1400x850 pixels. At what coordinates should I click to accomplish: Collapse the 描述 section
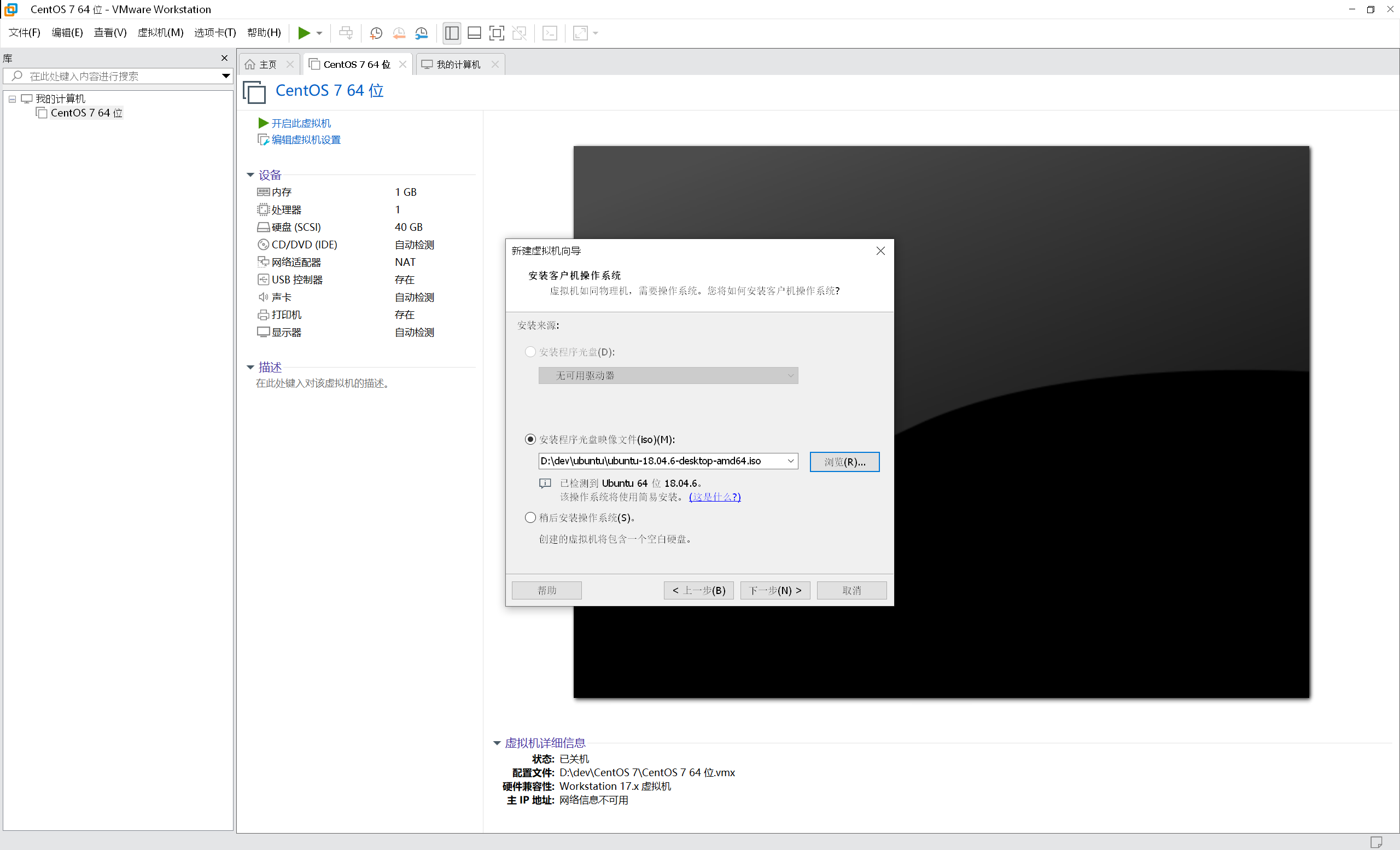pyautogui.click(x=250, y=367)
